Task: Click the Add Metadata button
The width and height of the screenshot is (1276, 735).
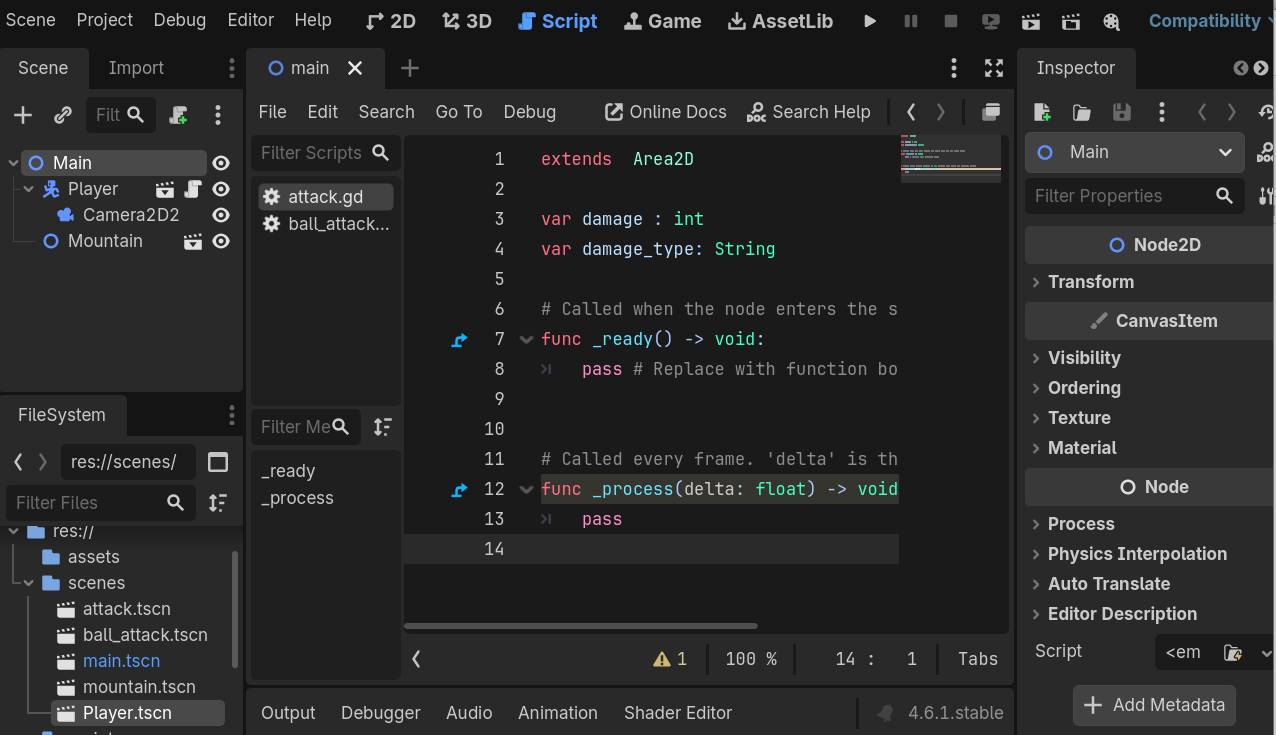Action: tap(1154, 705)
